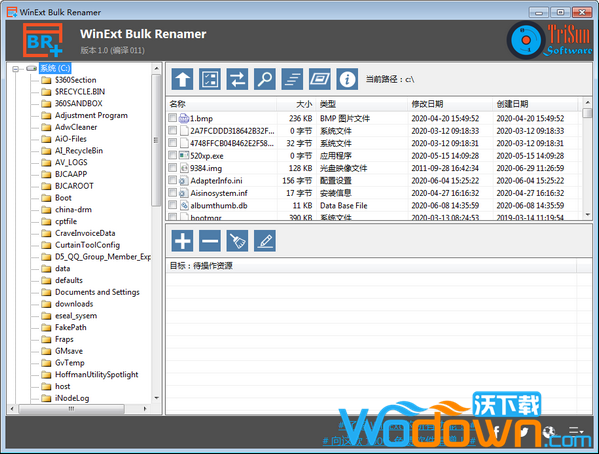Check the 9384.img checkbox
This screenshot has height=454, width=599.
tap(173, 167)
